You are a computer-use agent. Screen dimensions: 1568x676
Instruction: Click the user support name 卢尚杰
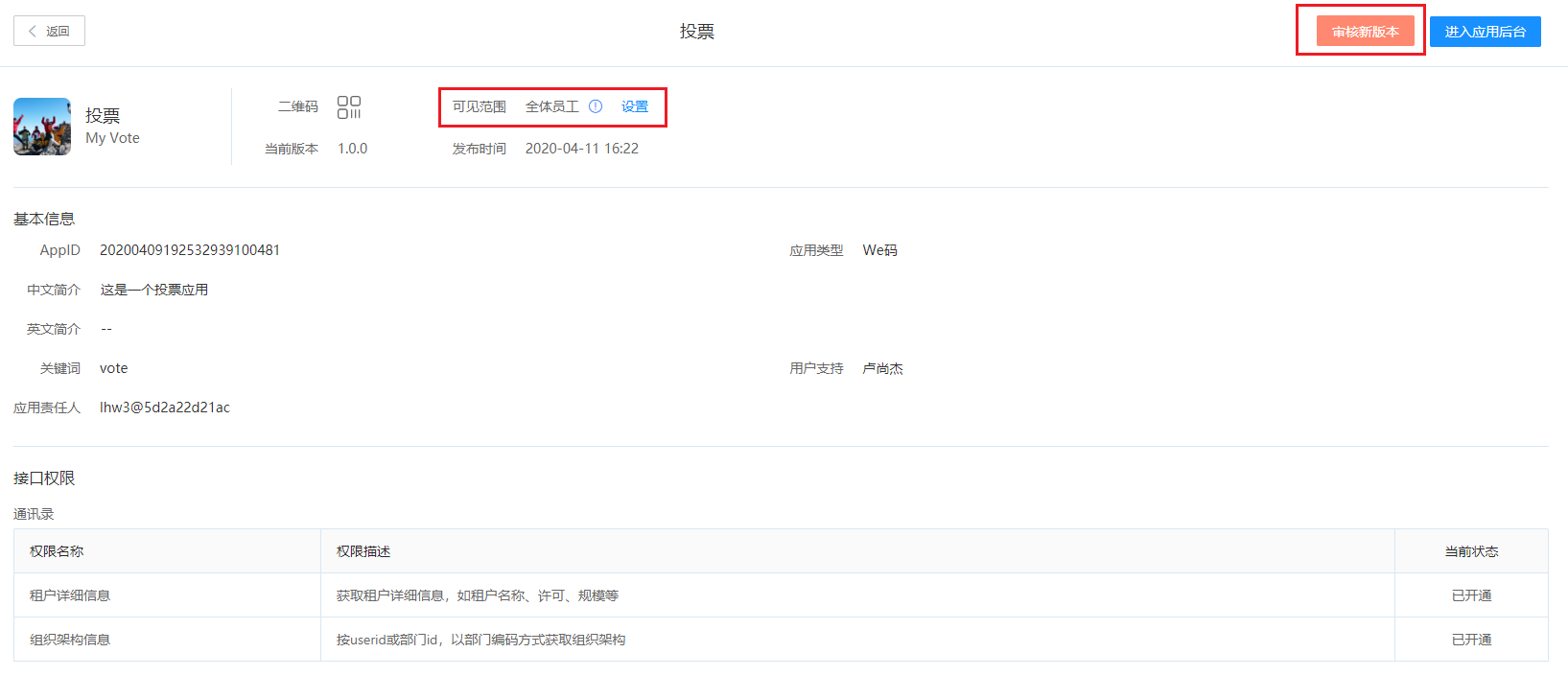(x=882, y=368)
